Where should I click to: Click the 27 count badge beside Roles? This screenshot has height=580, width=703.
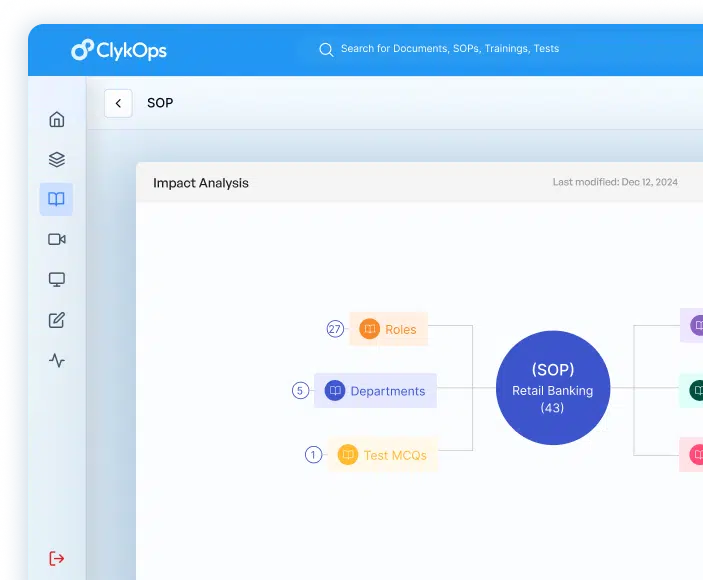[335, 329]
